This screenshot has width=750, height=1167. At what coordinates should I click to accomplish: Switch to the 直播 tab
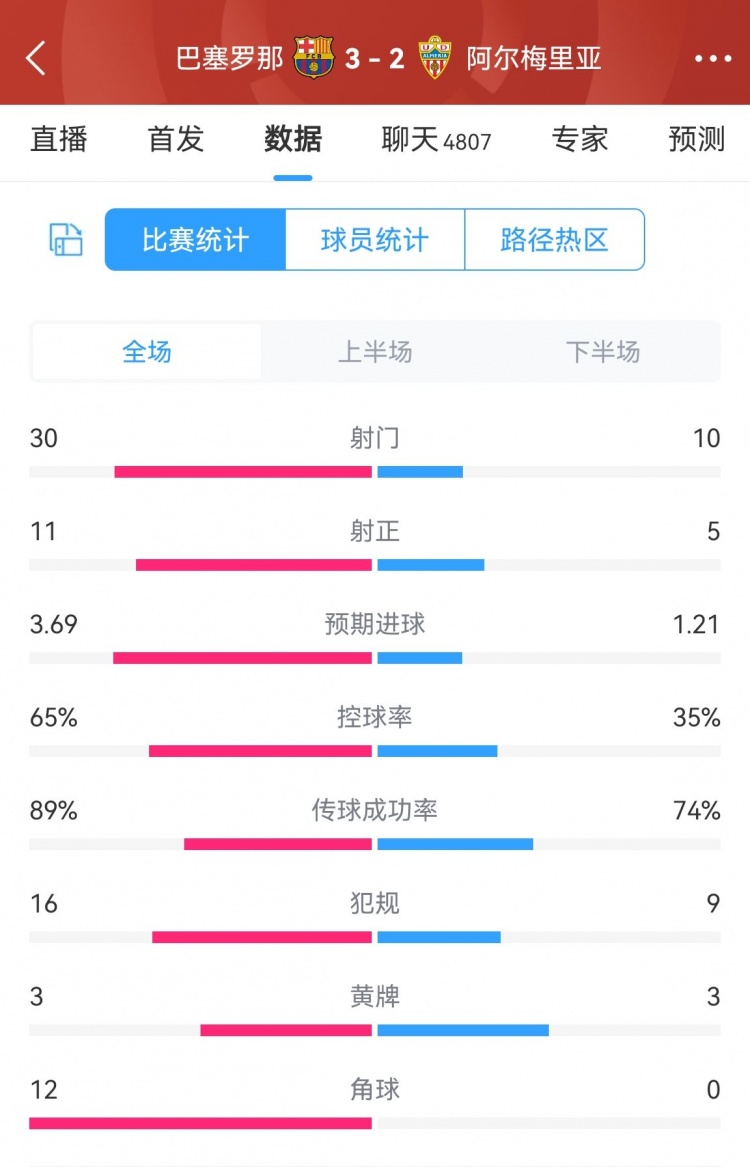[59, 140]
